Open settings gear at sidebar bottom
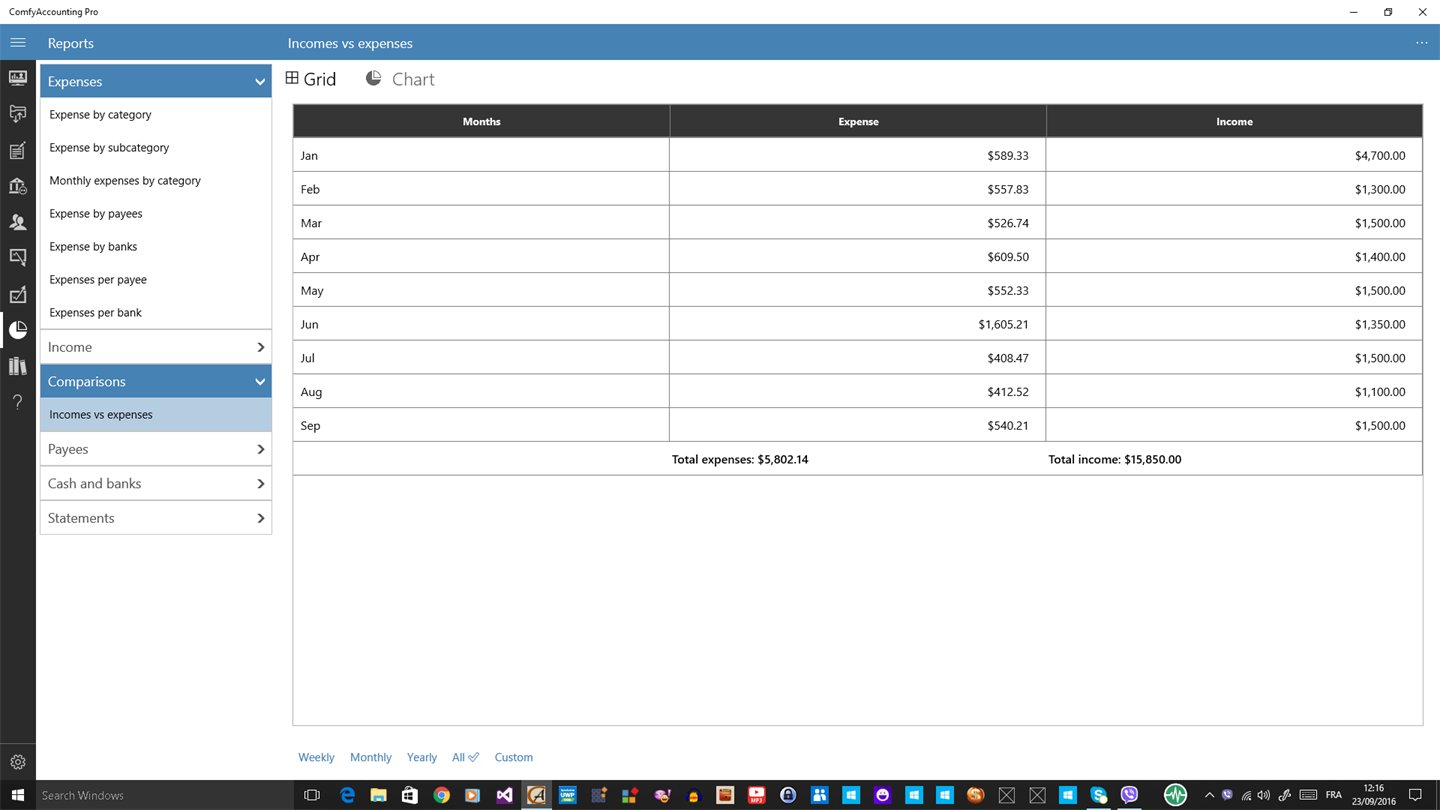Image resolution: width=1440 pixels, height=810 pixels. click(x=18, y=762)
